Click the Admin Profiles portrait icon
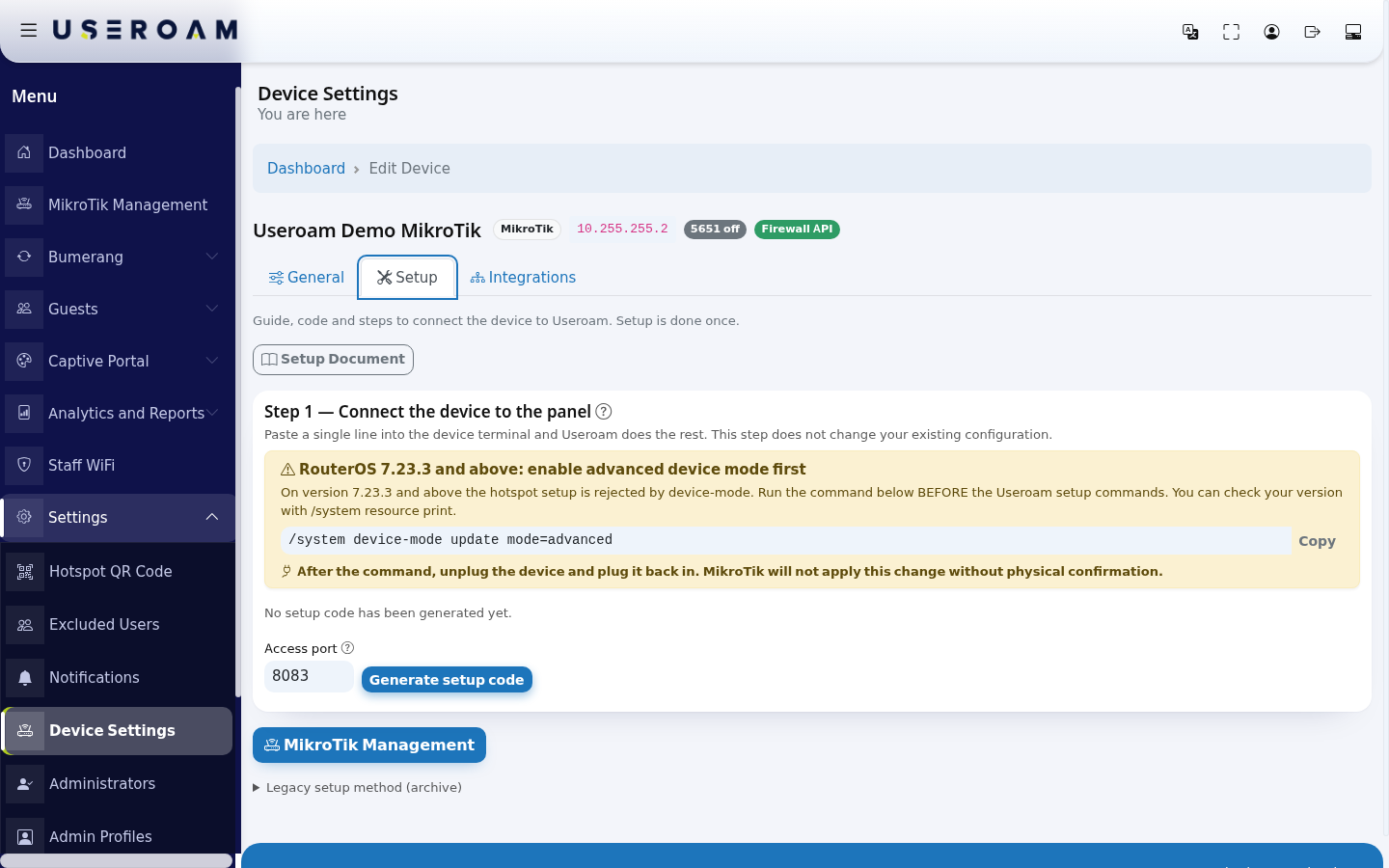This screenshot has width=1389, height=868. [x=25, y=837]
